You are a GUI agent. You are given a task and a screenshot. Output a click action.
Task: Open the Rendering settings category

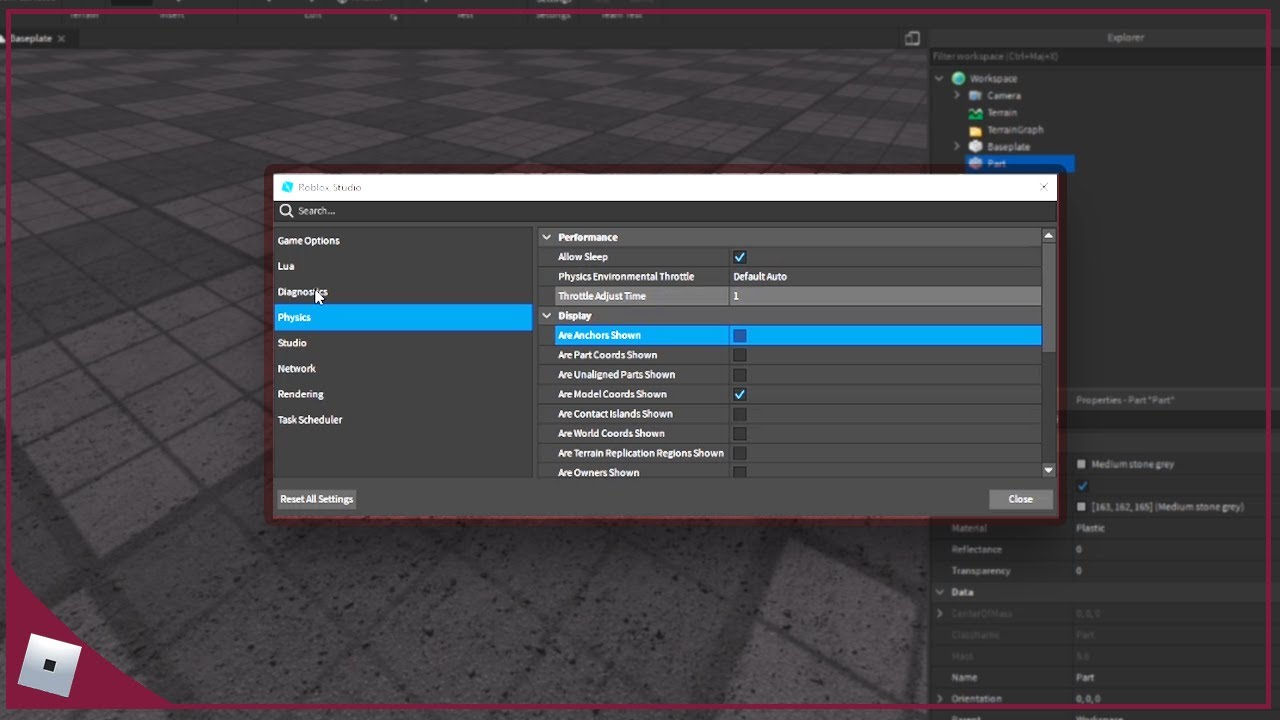(403, 394)
